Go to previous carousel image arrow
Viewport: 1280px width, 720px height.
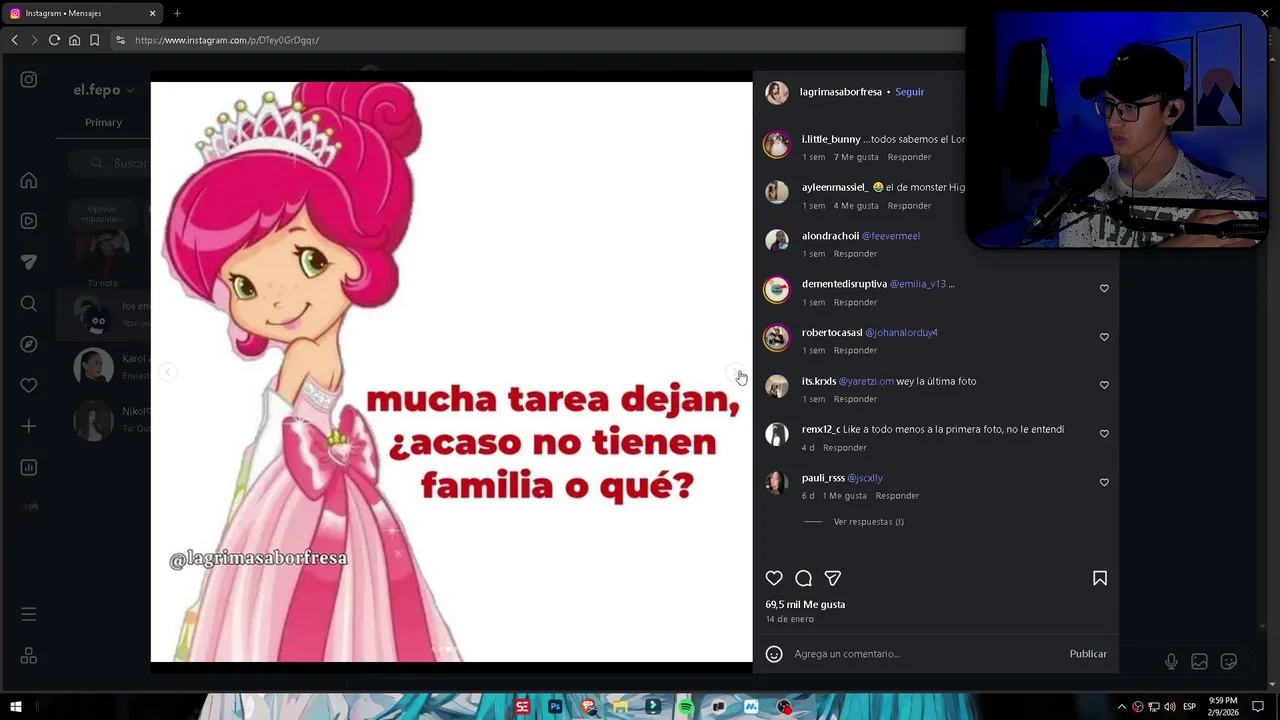[x=167, y=372]
